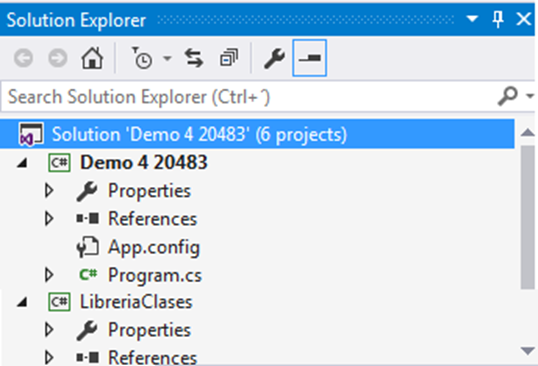Select Properties under LibreriaClases
The height and width of the screenshot is (366, 538).
coord(149,330)
